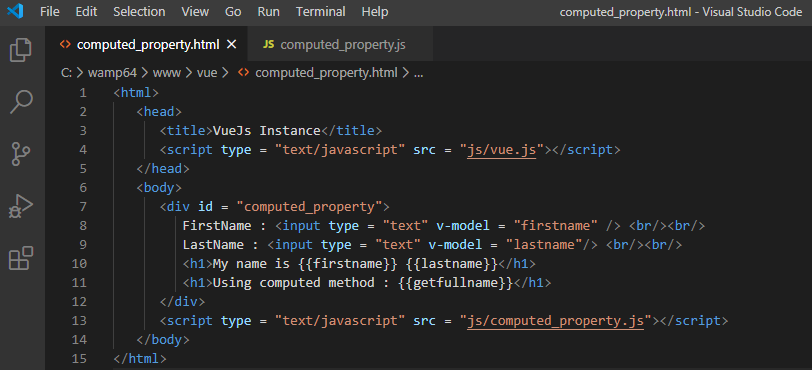Click the {{getfullname}} interpolation
The height and width of the screenshot is (370, 812).
pyautogui.click(x=455, y=283)
